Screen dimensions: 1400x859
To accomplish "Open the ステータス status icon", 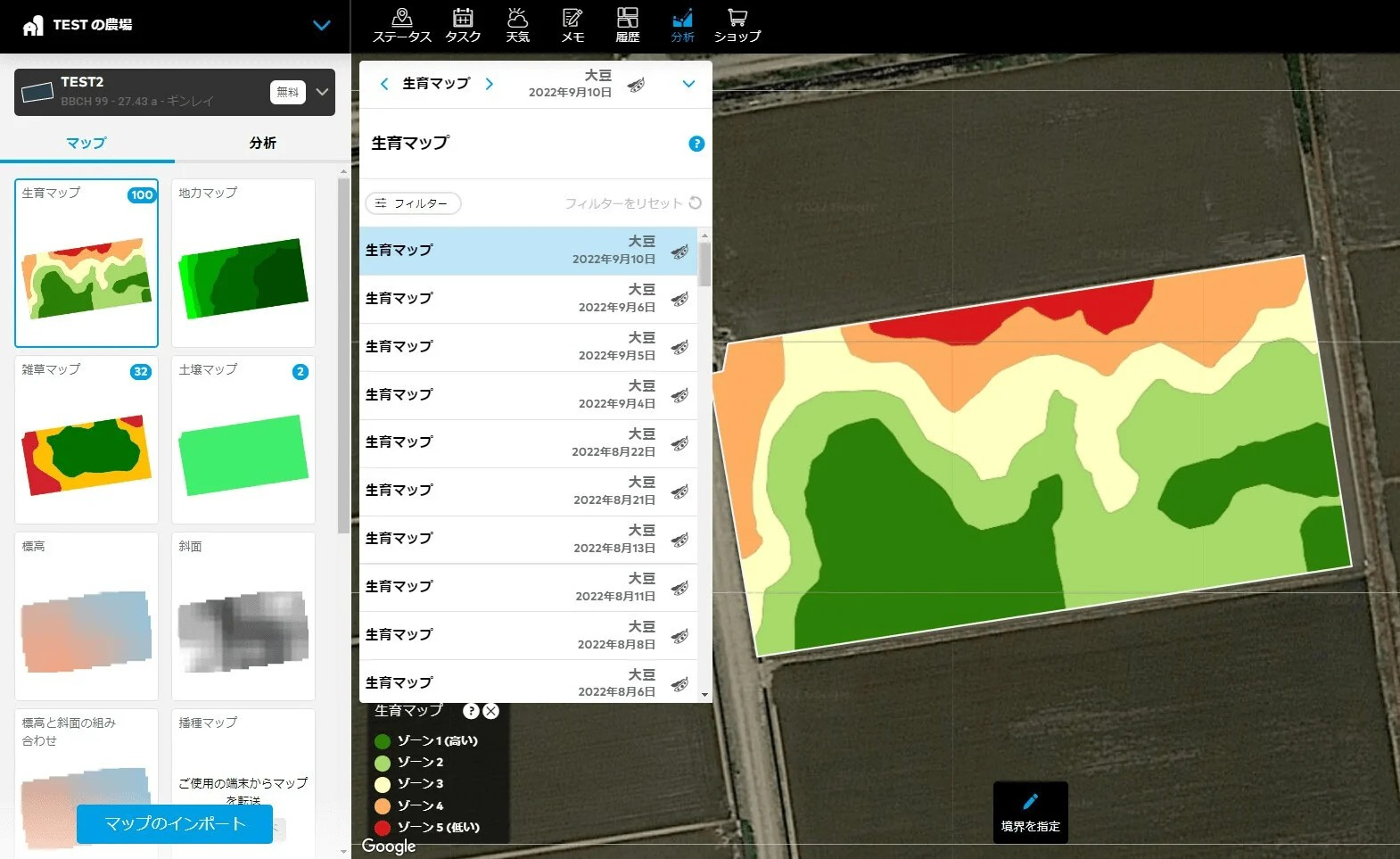I will 402,25.
